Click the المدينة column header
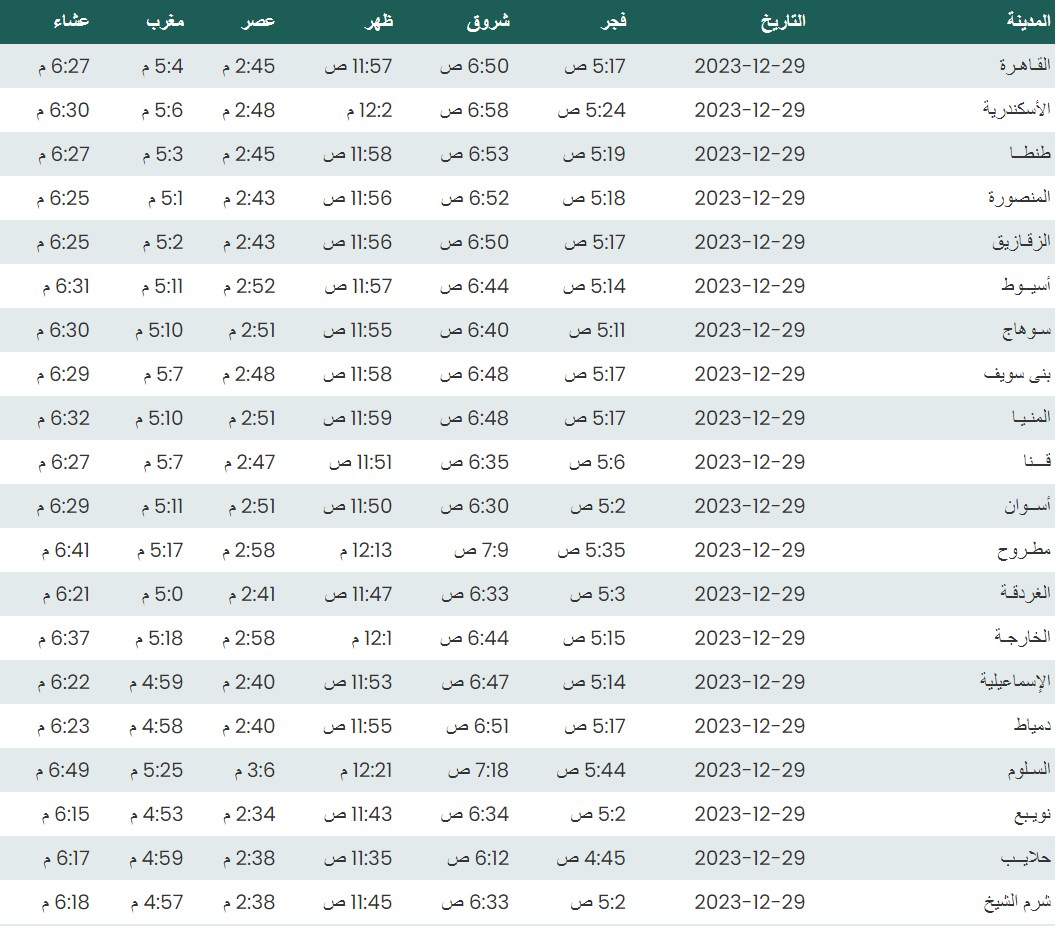Viewport: 1056px width, 926px height. coord(1028,21)
